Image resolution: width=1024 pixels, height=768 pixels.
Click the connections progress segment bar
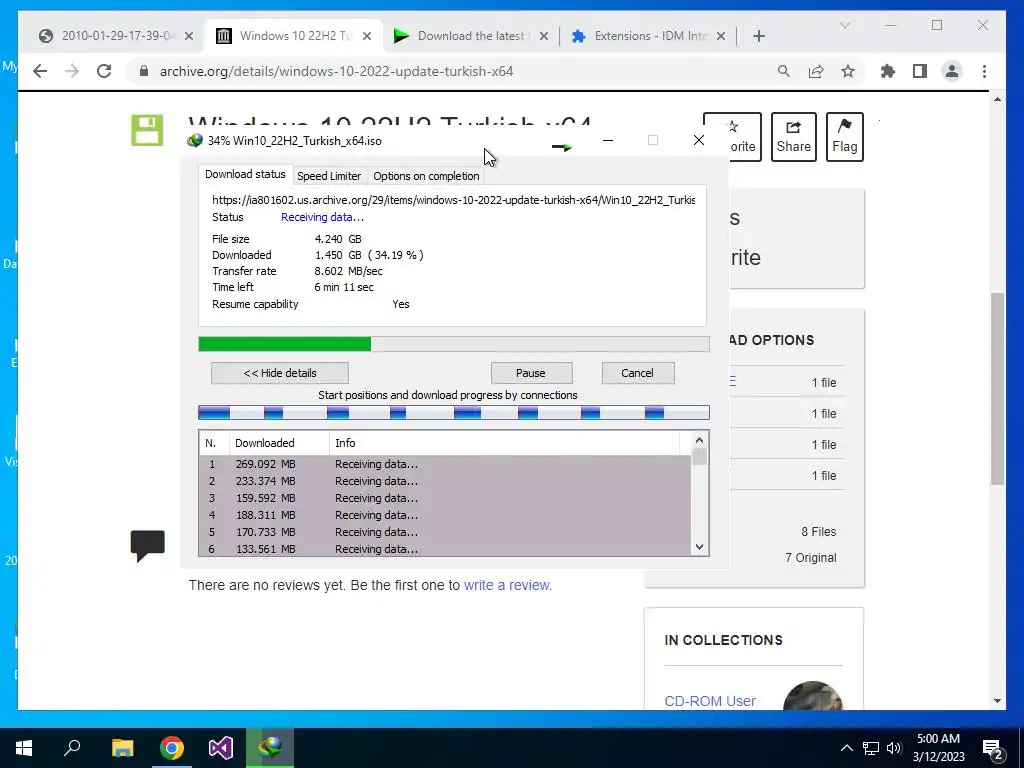454,412
